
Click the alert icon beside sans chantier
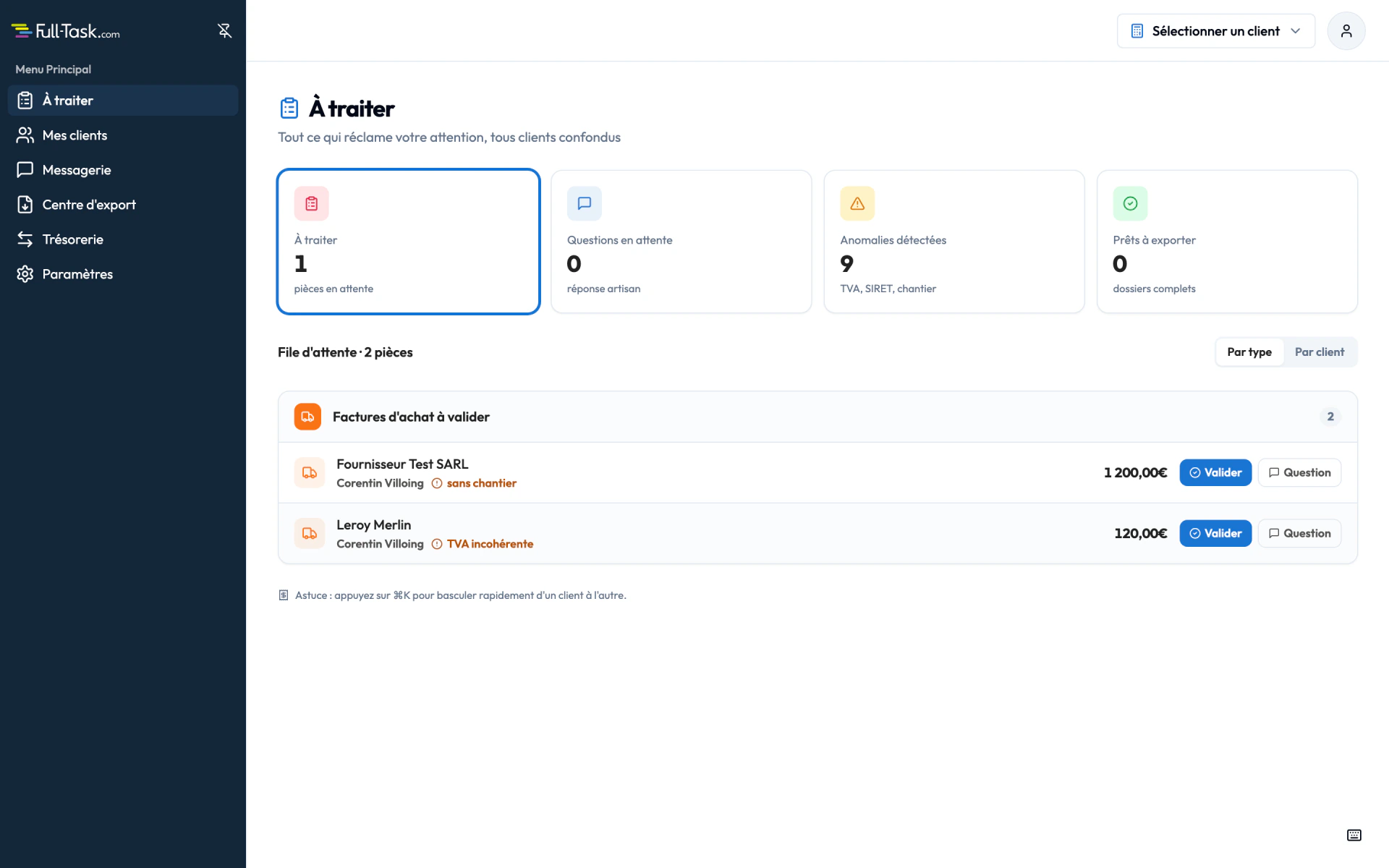coord(437,483)
